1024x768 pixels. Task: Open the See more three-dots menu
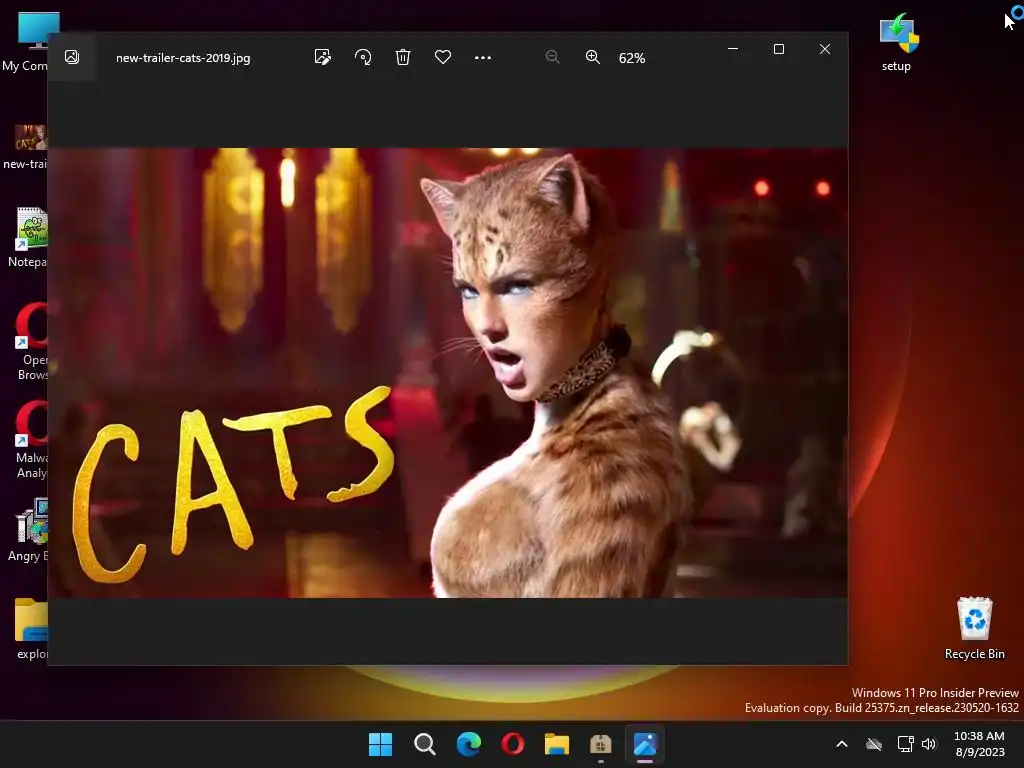click(483, 57)
